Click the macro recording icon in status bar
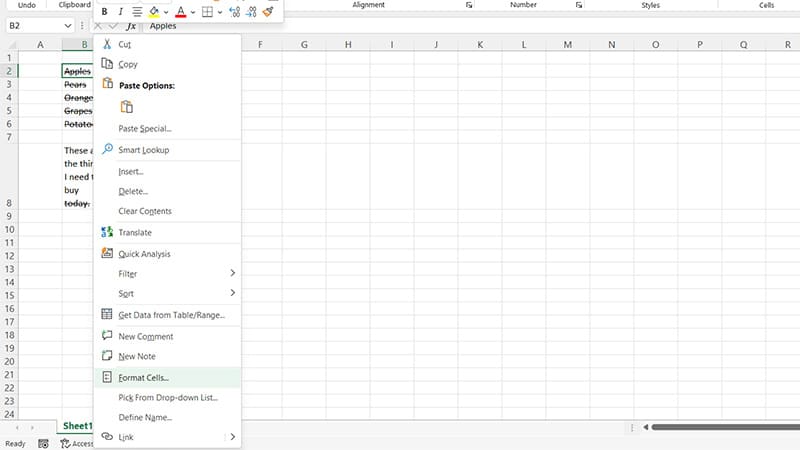 coord(43,444)
